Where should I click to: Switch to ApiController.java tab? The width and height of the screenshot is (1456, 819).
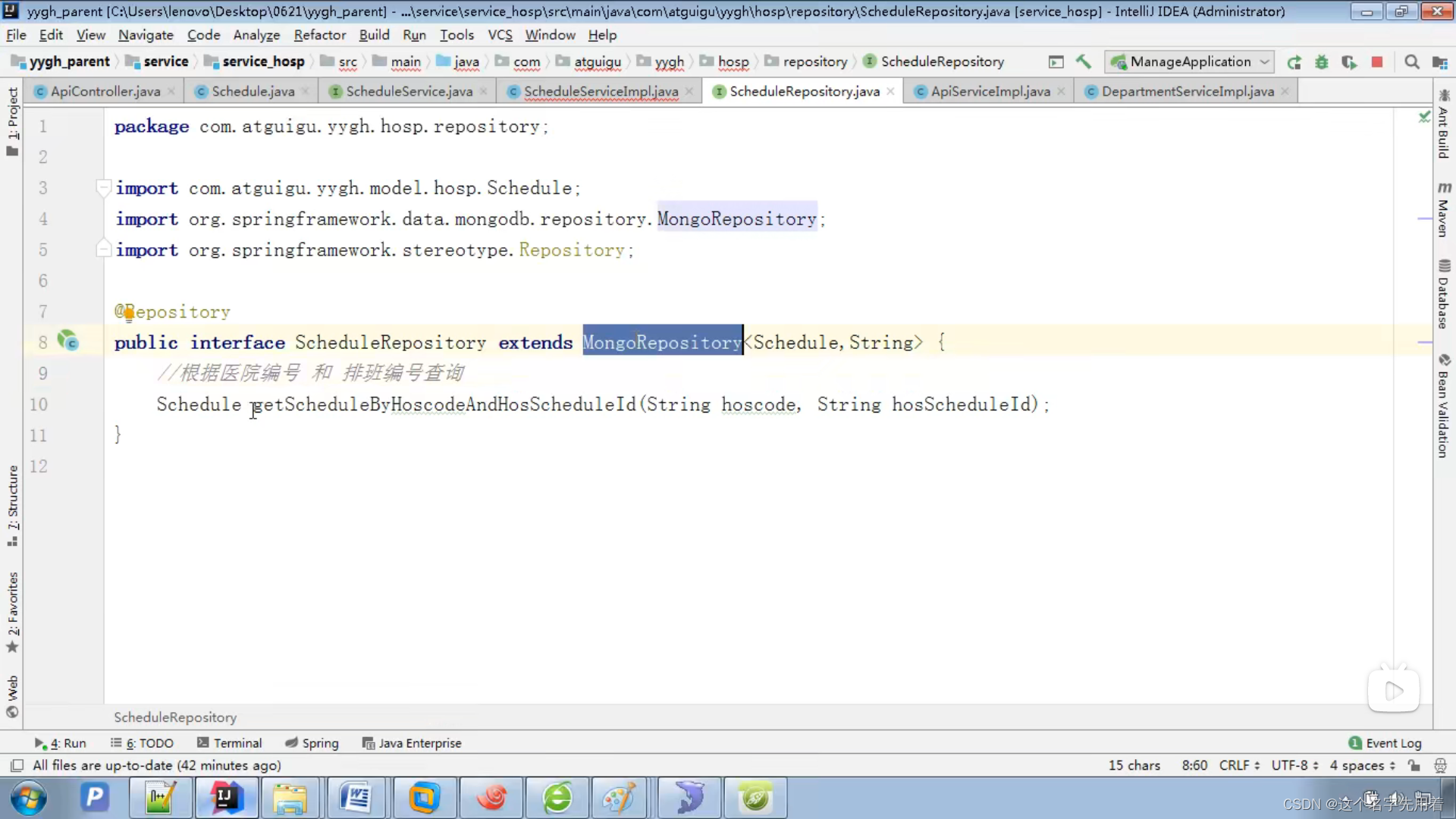105,91
